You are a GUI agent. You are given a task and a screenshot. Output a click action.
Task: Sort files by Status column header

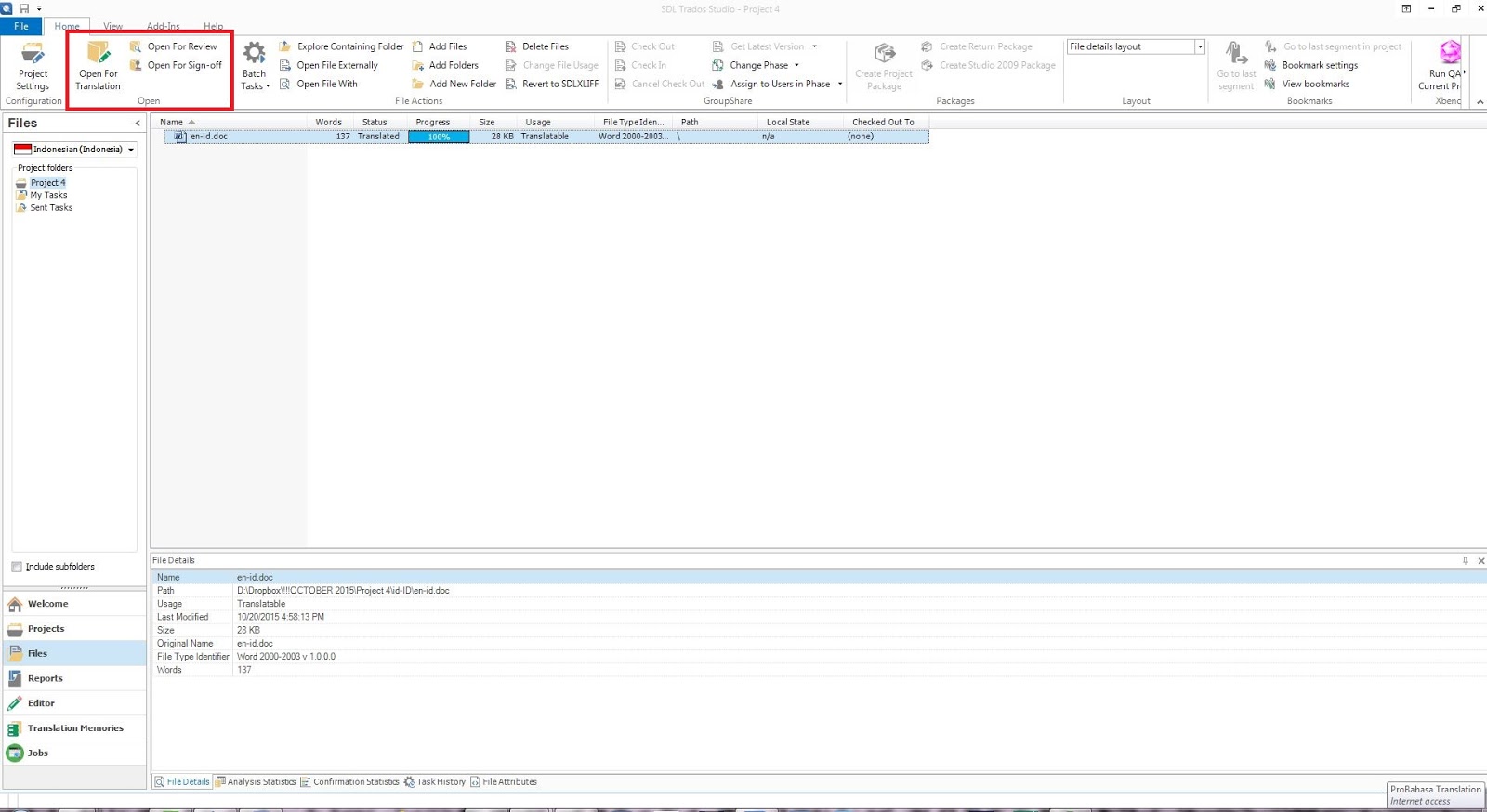click(x=375, y=122)
